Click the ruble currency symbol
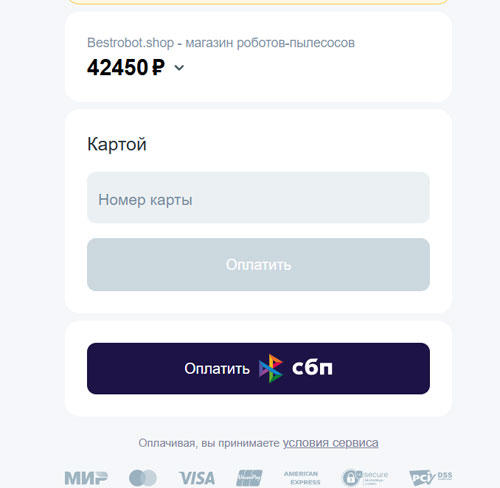The height and width of the screenshot is (488, 500). pos(158,67)
